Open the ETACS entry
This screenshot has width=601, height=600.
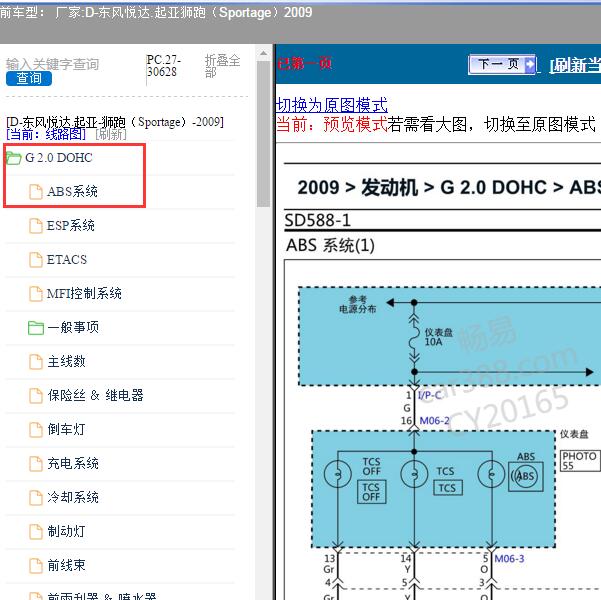click(x=67, y=260)
